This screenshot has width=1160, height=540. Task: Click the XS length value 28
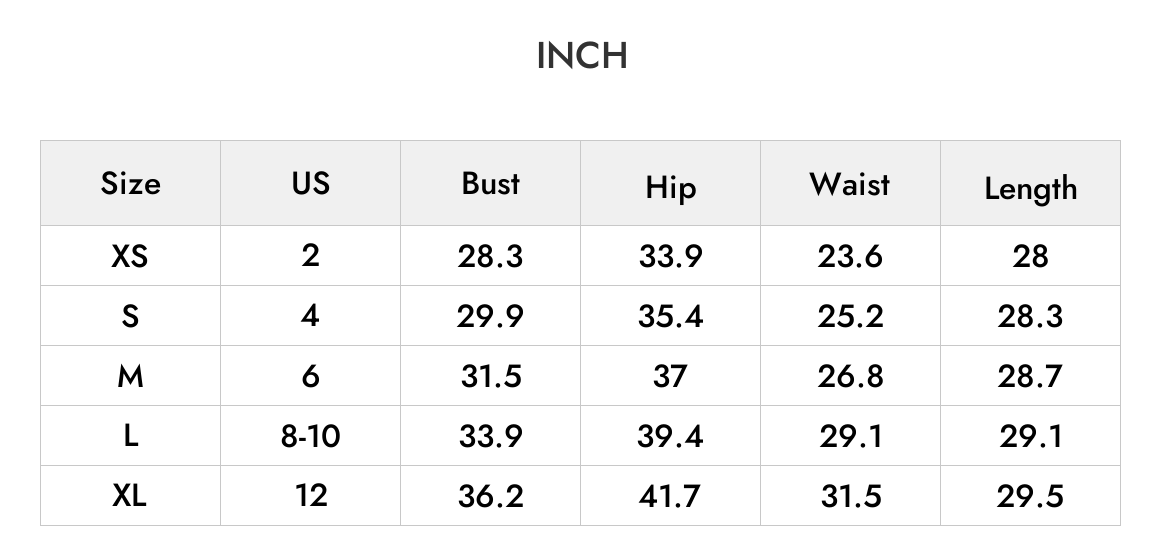pos(1031,257)
